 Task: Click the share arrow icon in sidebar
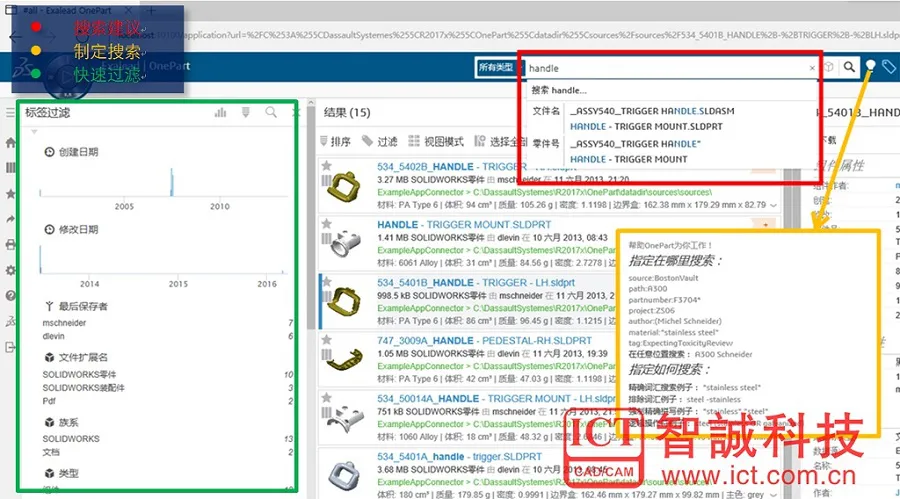[x=10, y=219]
